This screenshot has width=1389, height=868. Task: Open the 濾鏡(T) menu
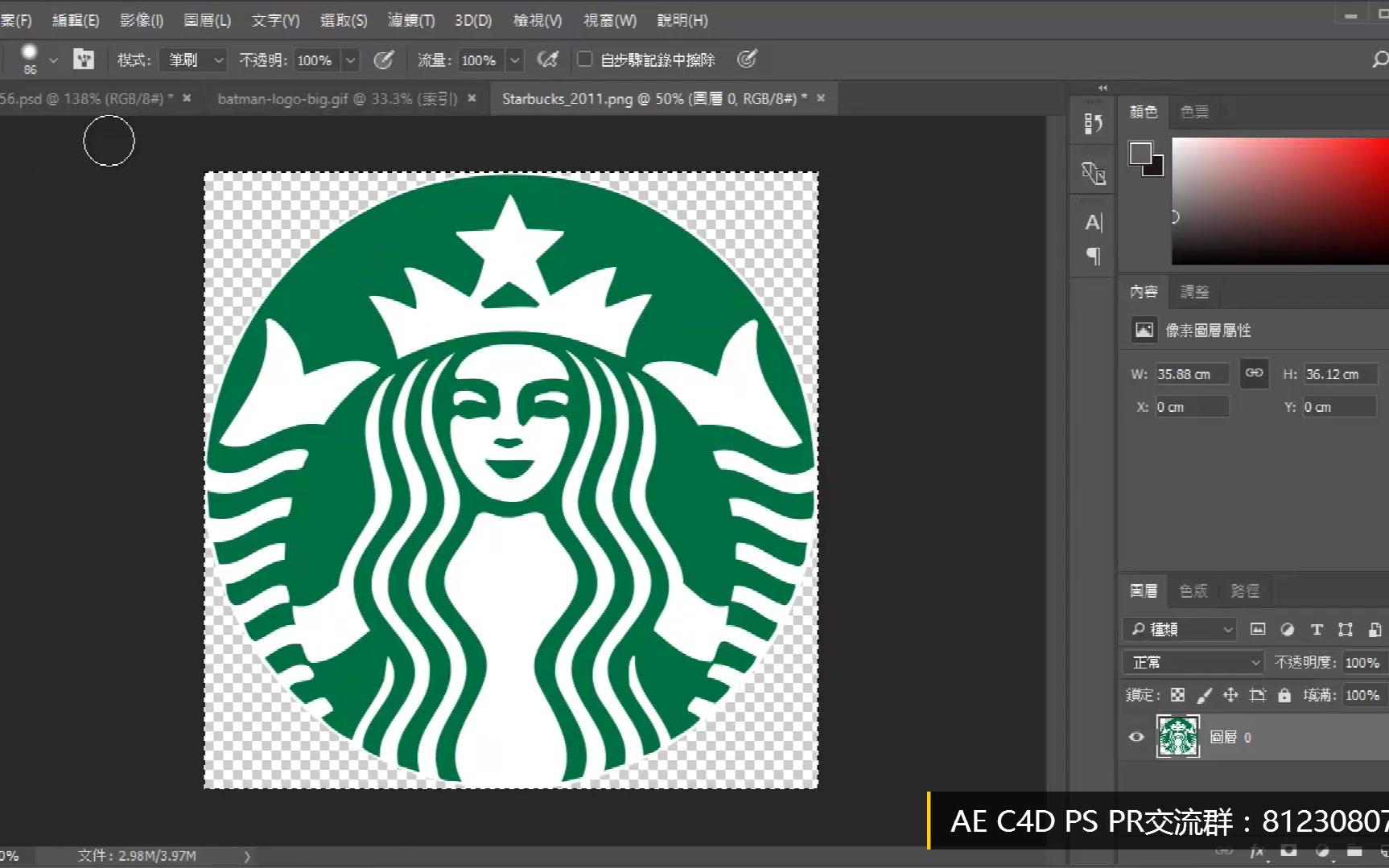410,20
